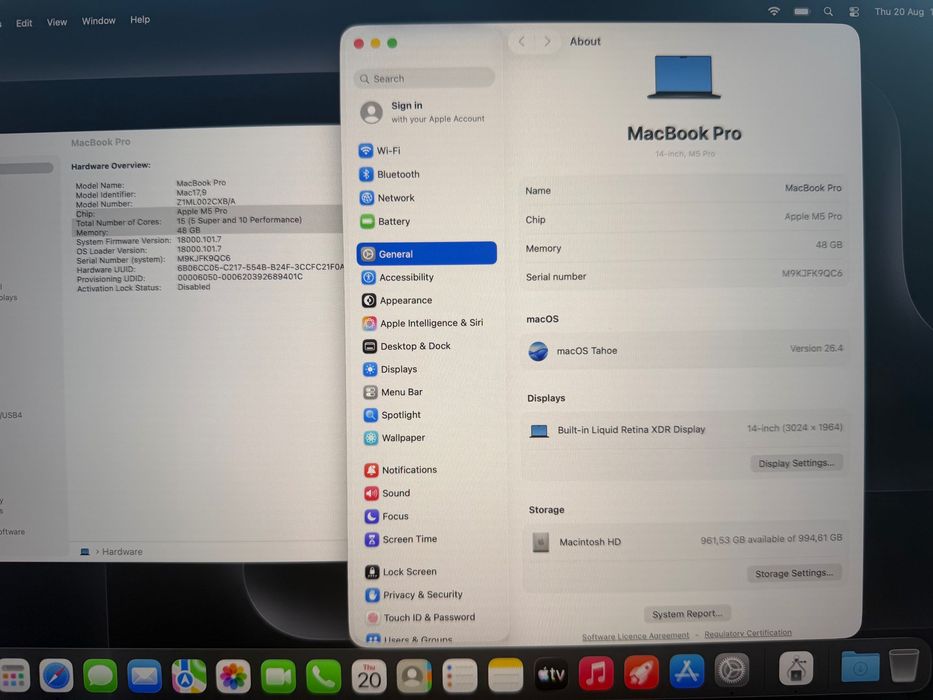Launch Music from the Dock

click(x=596, y=673)
